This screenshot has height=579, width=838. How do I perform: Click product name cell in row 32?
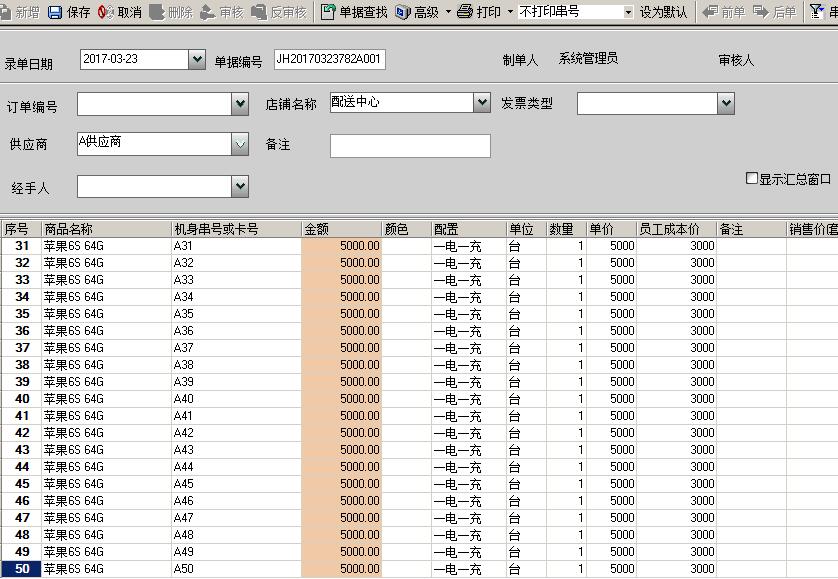[x=106, y=263]
